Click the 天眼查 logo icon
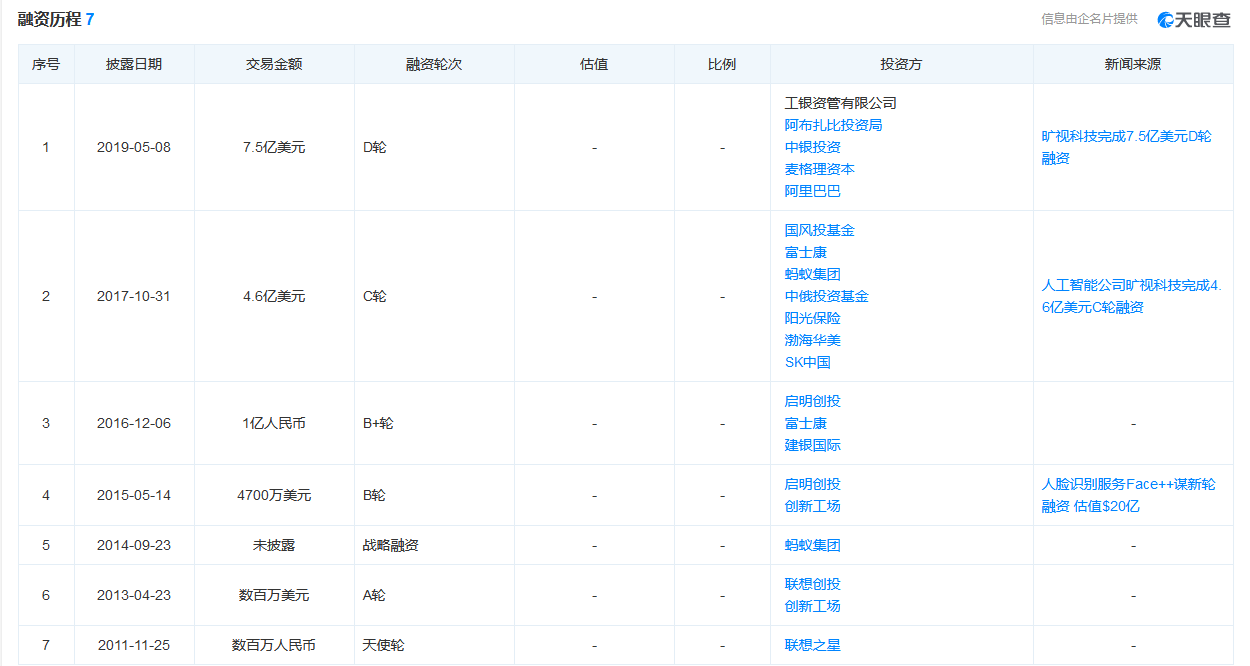 click(1195, 20)
